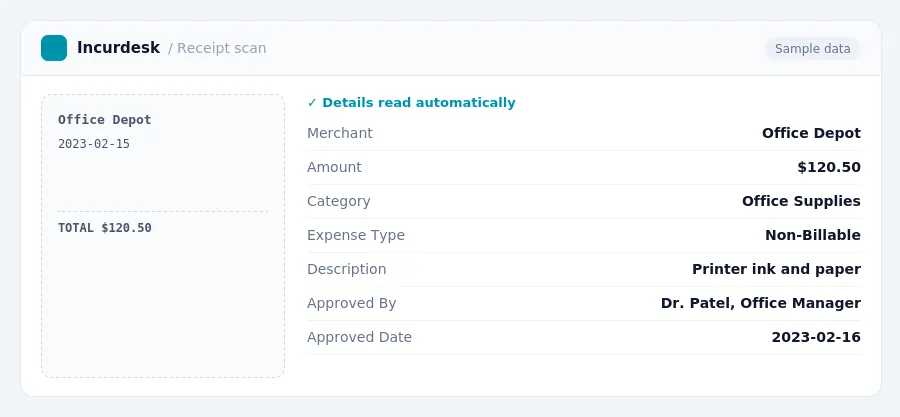Click the Approved Date label
The width and height of the screenshot is (900, 417).
coord(359,337)
